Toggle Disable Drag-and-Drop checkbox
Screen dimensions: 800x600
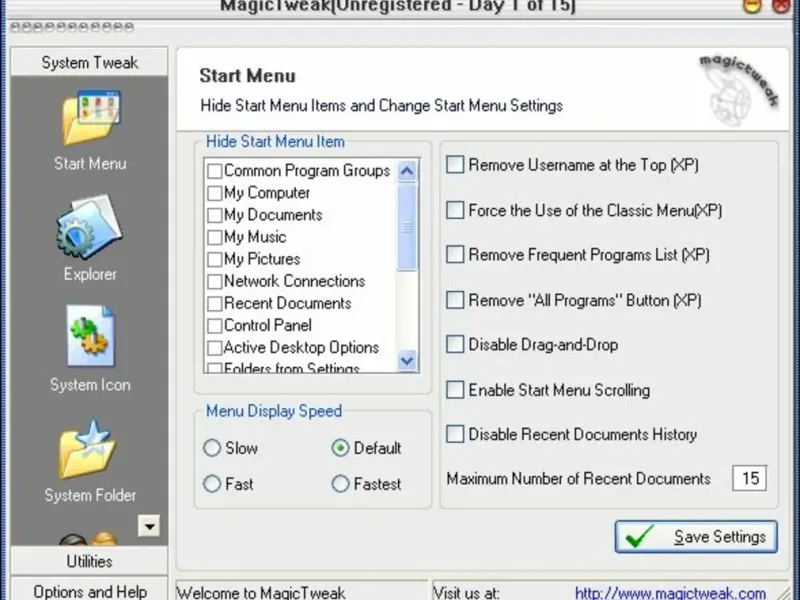[455, 344]
